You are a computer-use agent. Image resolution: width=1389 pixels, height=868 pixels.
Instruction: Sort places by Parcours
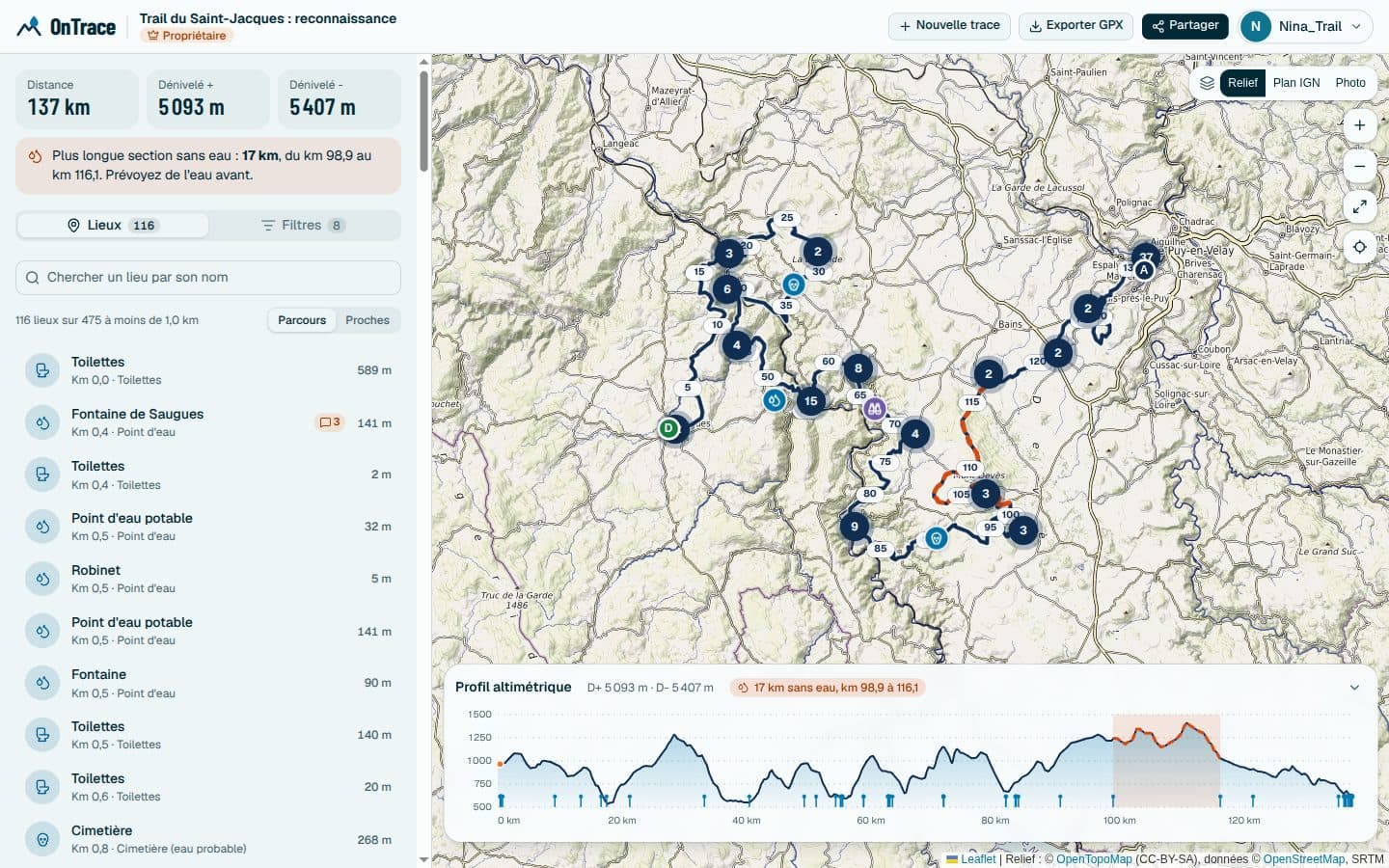[302, 320]
